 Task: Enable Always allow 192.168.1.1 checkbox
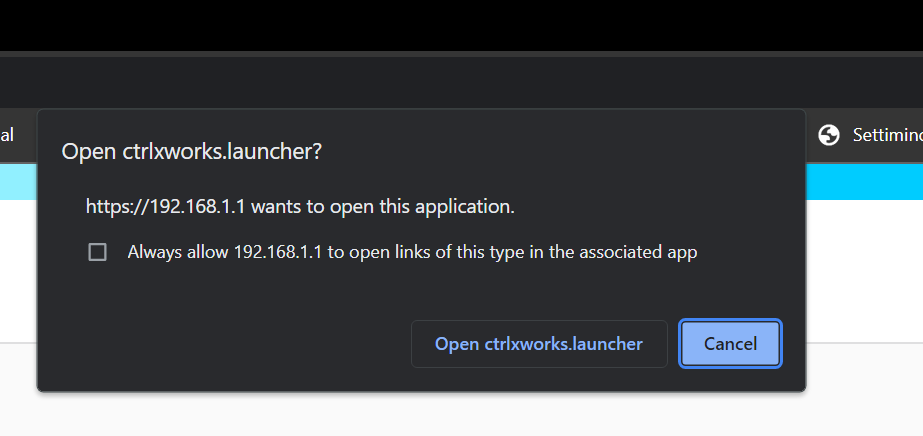point(97,252)
